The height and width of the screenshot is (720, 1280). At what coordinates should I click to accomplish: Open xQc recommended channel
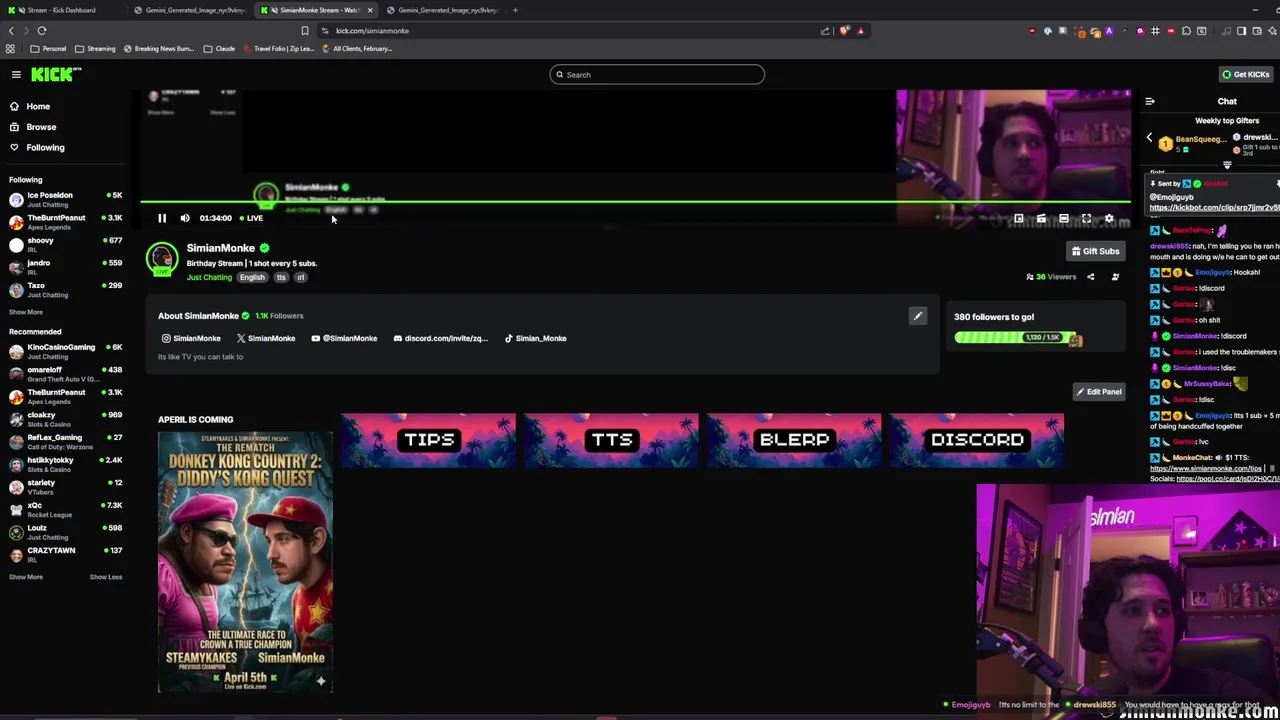click(65, 509)
